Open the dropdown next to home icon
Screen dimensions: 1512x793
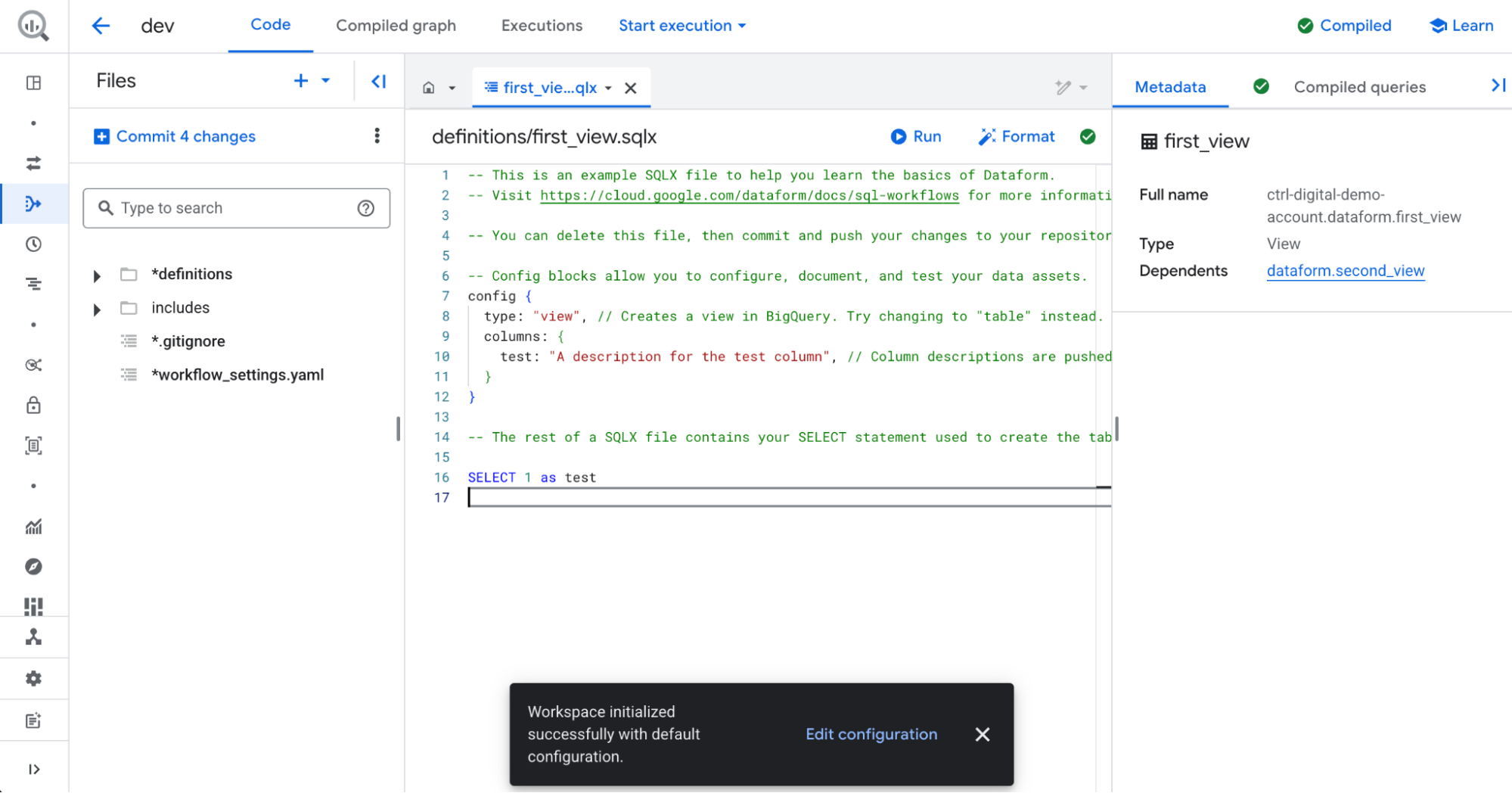(x=452, y=89)
